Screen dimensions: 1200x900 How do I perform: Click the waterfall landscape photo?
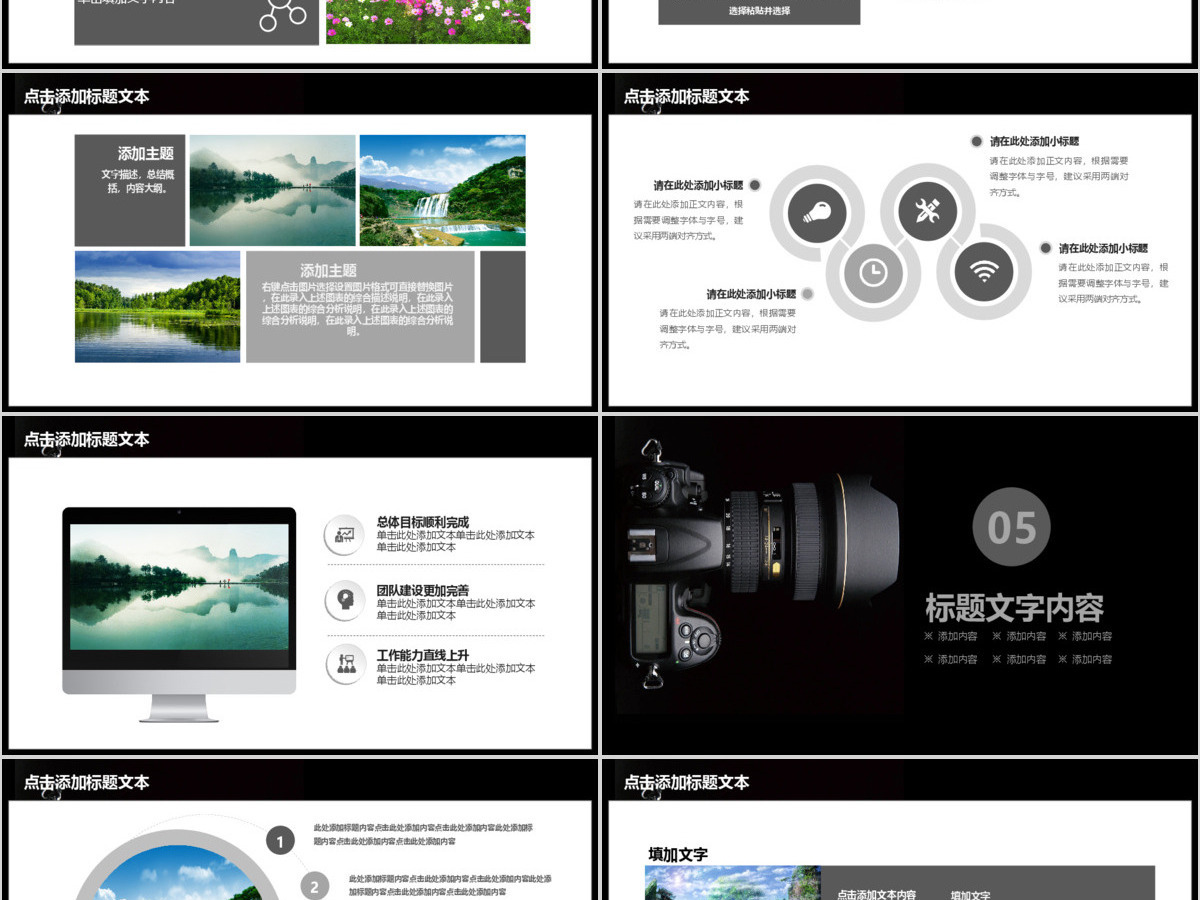[442, 190]
